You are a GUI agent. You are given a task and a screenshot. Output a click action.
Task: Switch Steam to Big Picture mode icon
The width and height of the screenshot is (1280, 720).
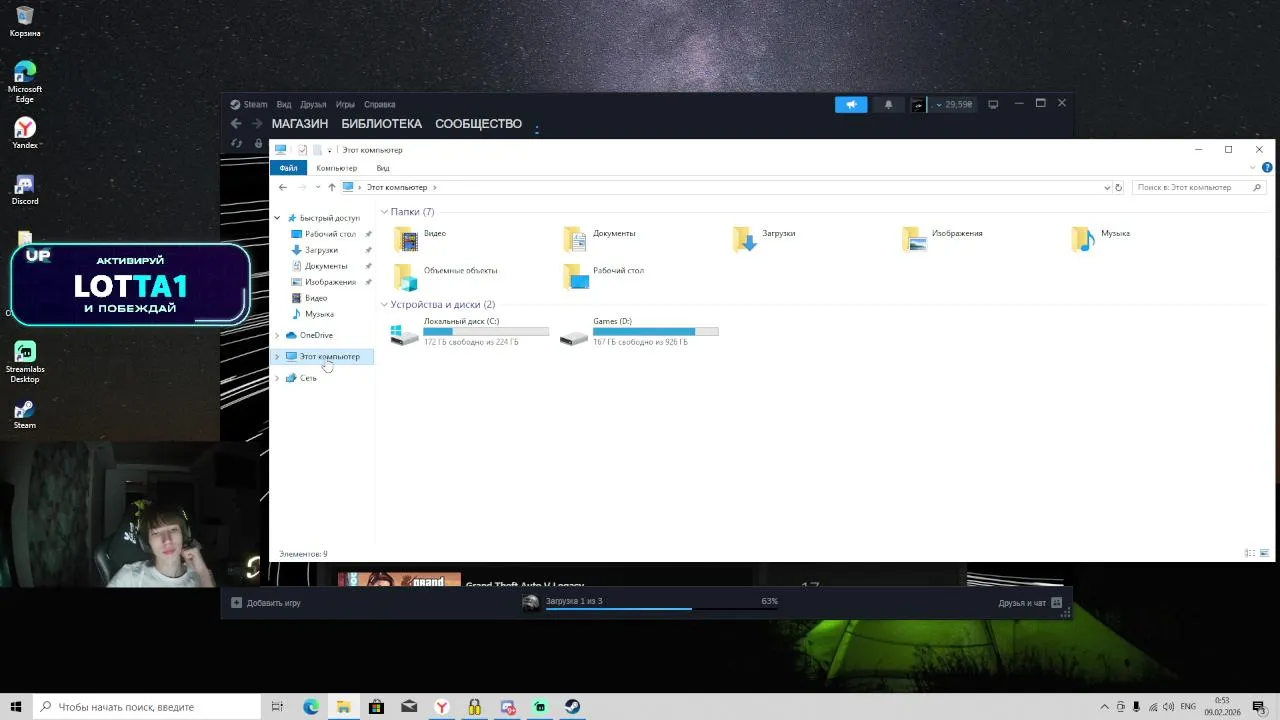click(x=993, y=104)
